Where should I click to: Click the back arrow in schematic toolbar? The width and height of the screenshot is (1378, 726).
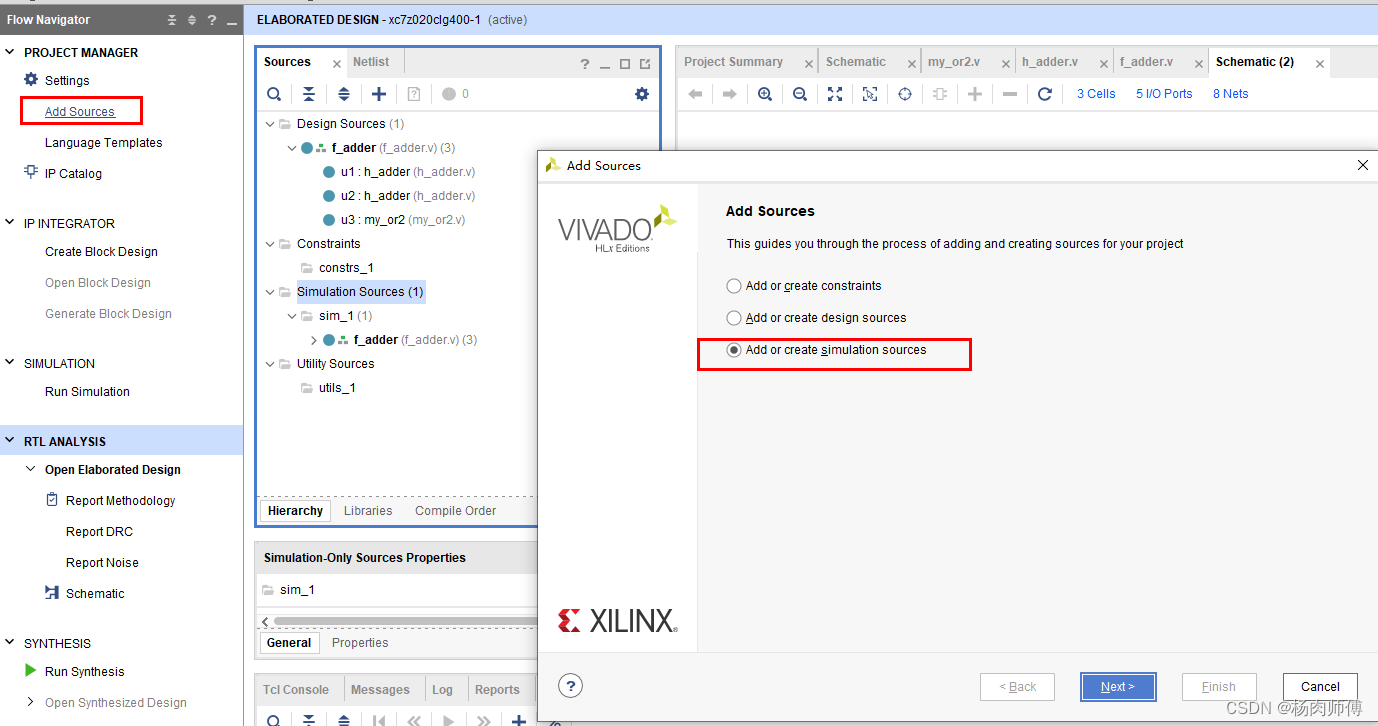point(695,94)
